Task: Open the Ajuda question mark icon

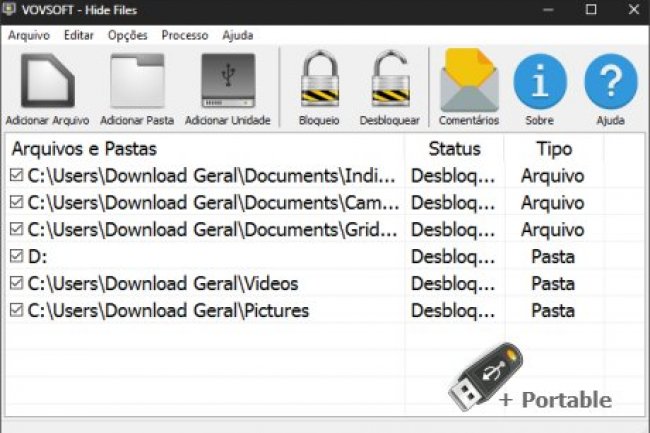Action: (611, 81)
